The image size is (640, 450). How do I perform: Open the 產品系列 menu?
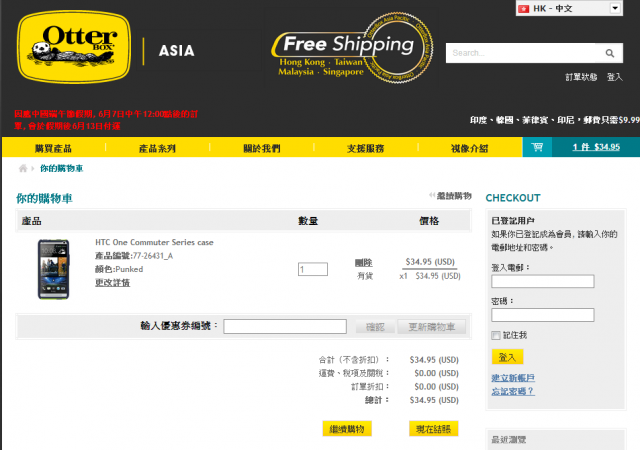point(158,148)
